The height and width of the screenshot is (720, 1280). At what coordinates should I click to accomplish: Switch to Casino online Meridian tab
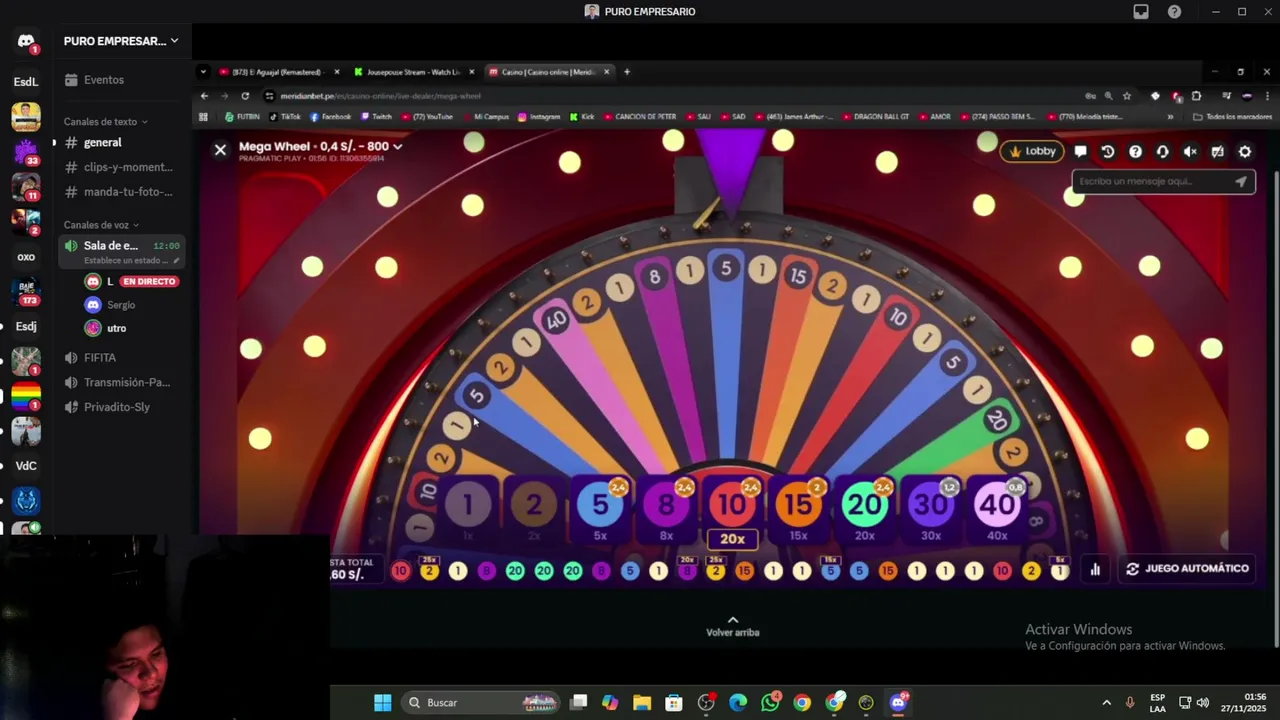pos(547,72)
